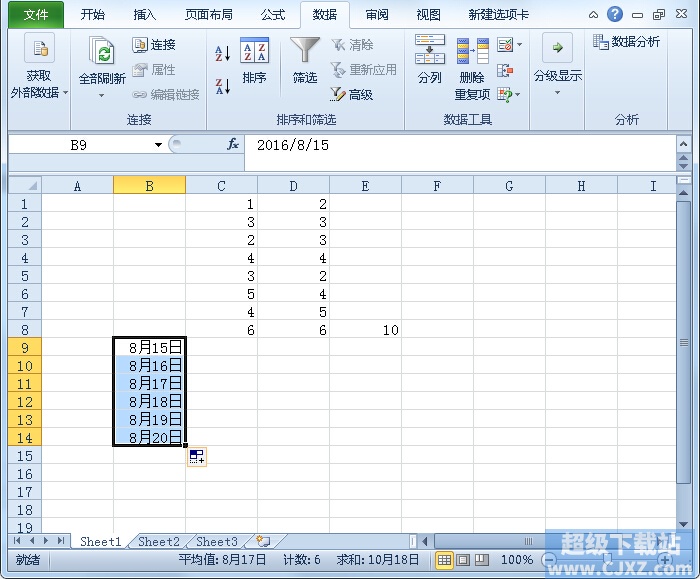
Task: Click the insert function fx icon
Action: tap(233, 144)
